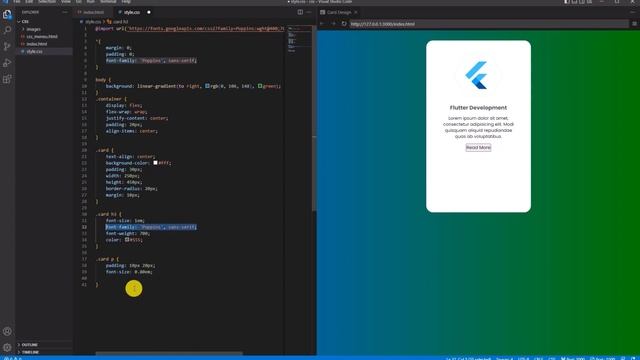This screenshot has width=640, height=360.
Task: Open the preview browser menu icon
Action: (x=634, y=24)
